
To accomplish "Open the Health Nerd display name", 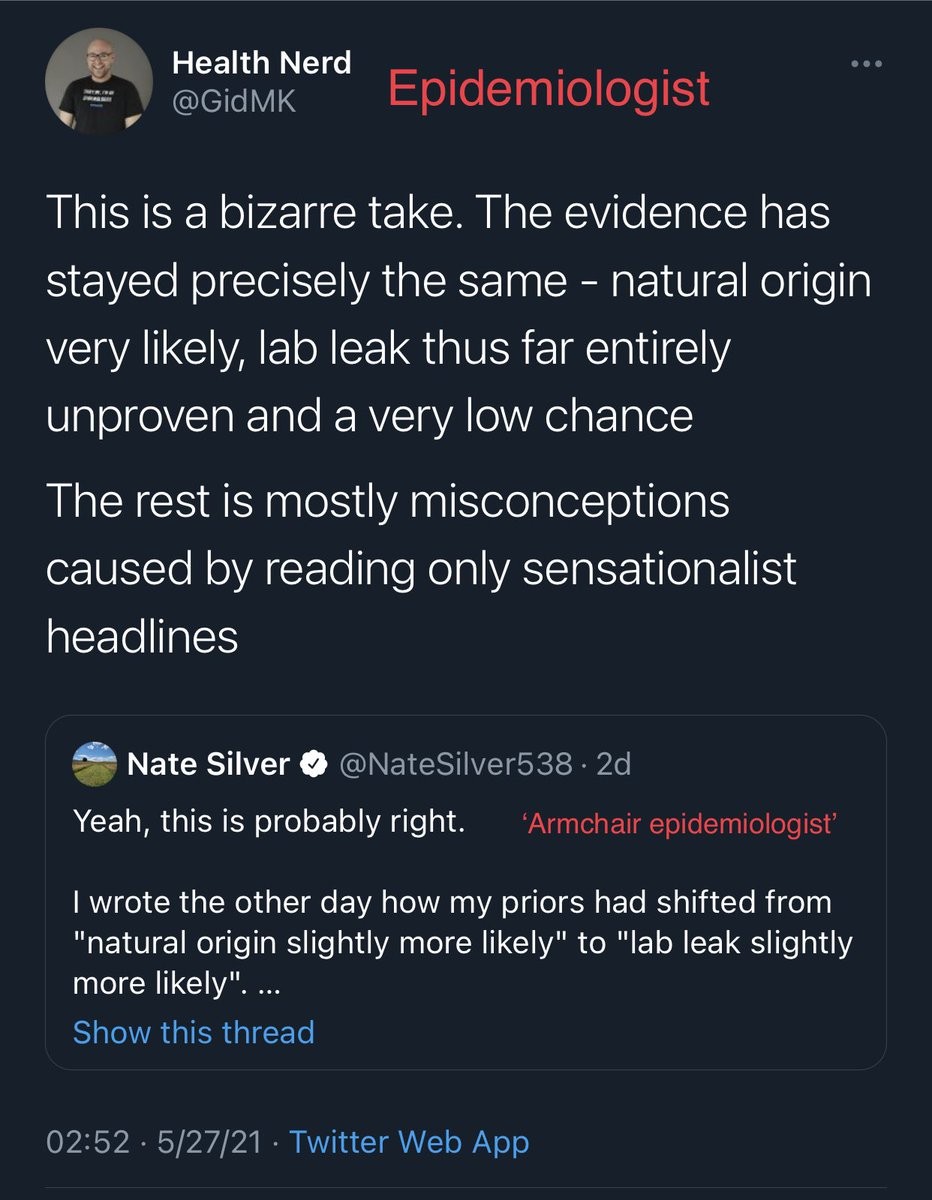I will (x=261, y=63).
